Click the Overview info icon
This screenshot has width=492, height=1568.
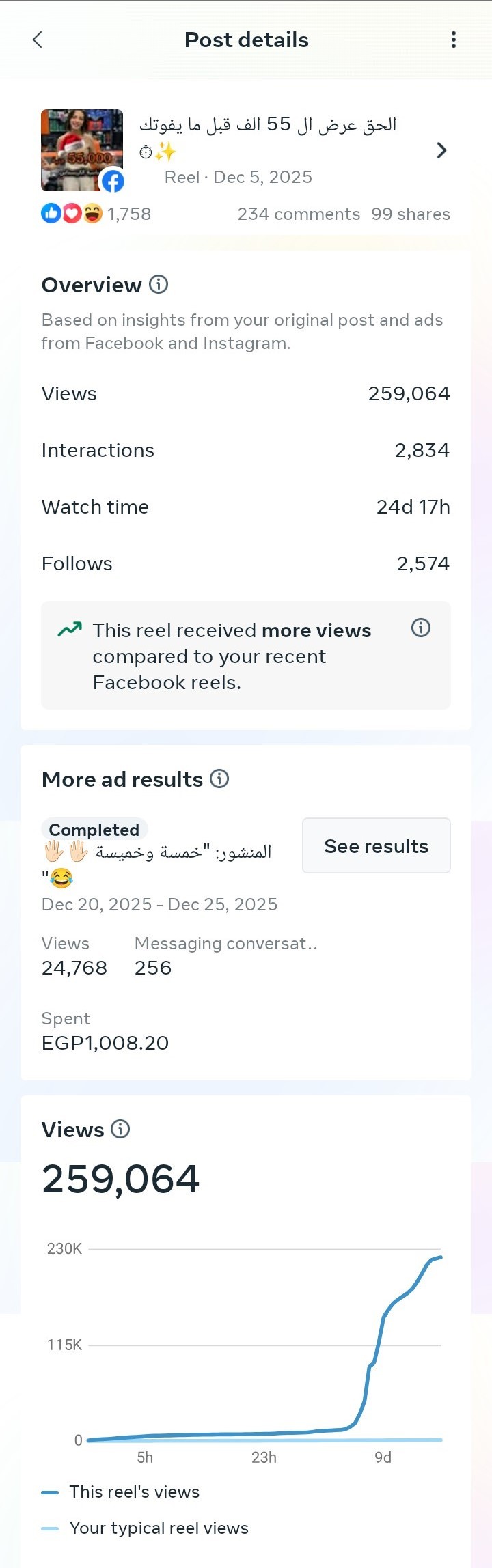(159, 284)
